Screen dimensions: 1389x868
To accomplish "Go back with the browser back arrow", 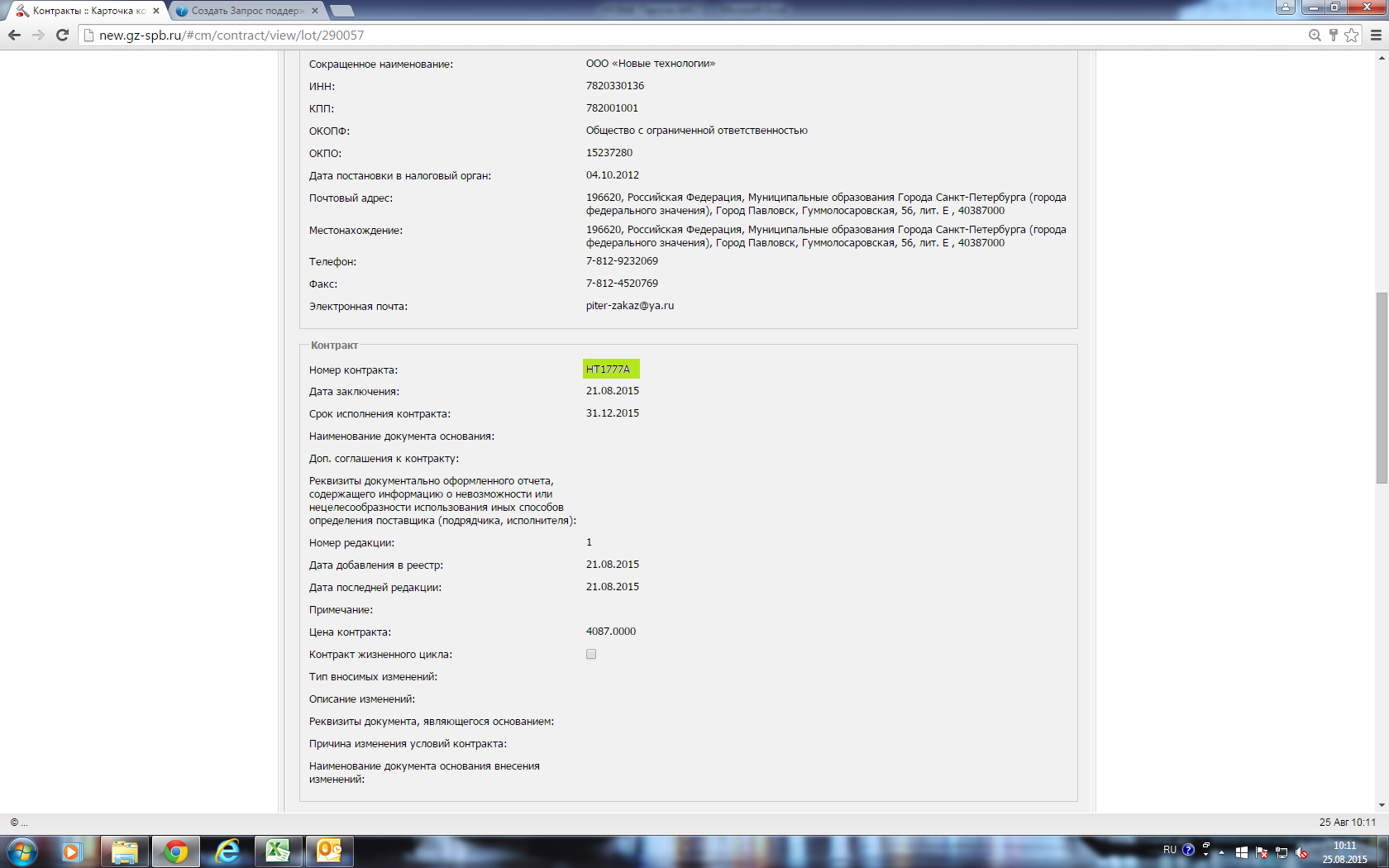I will point(14,35).
